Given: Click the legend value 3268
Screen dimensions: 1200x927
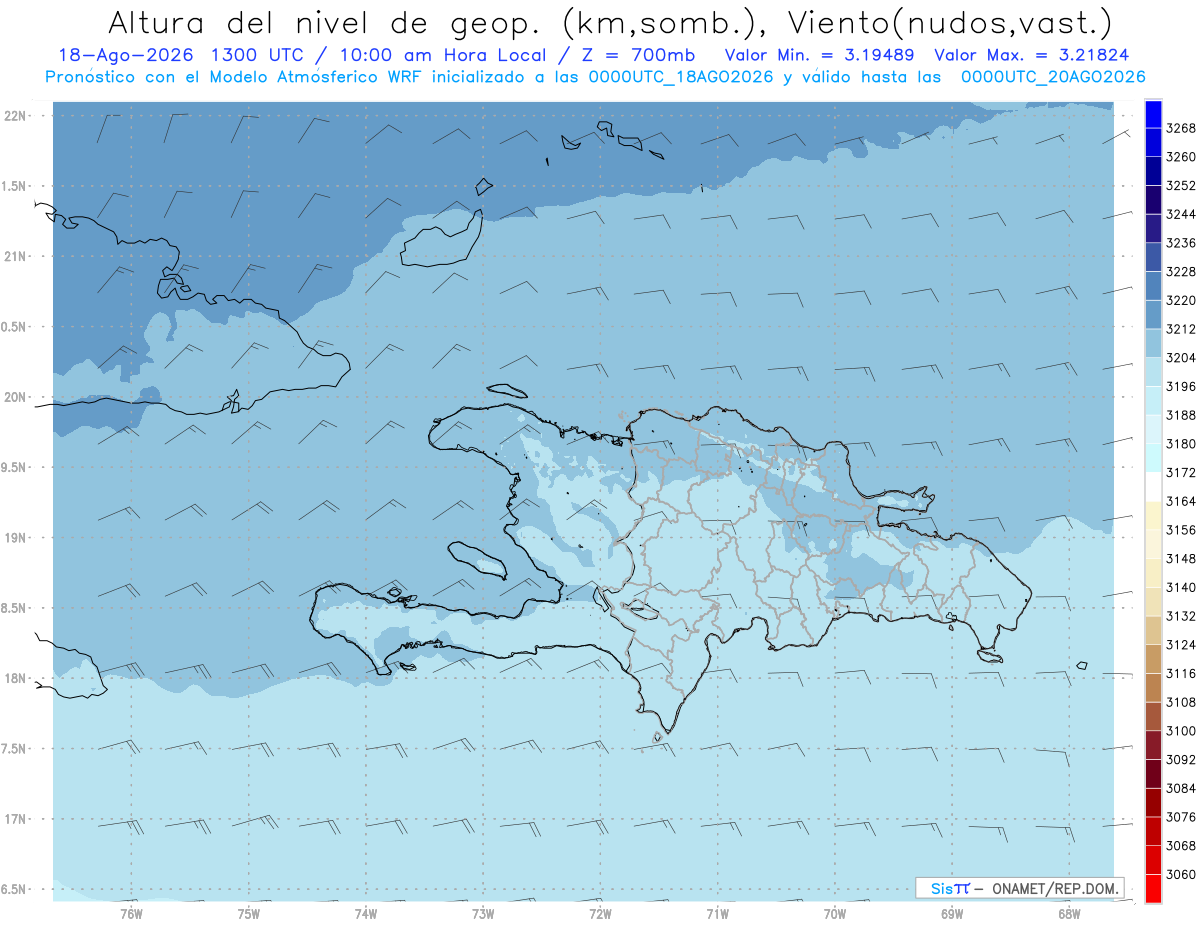Looking at the screenshot, I should coord(1181,128).
